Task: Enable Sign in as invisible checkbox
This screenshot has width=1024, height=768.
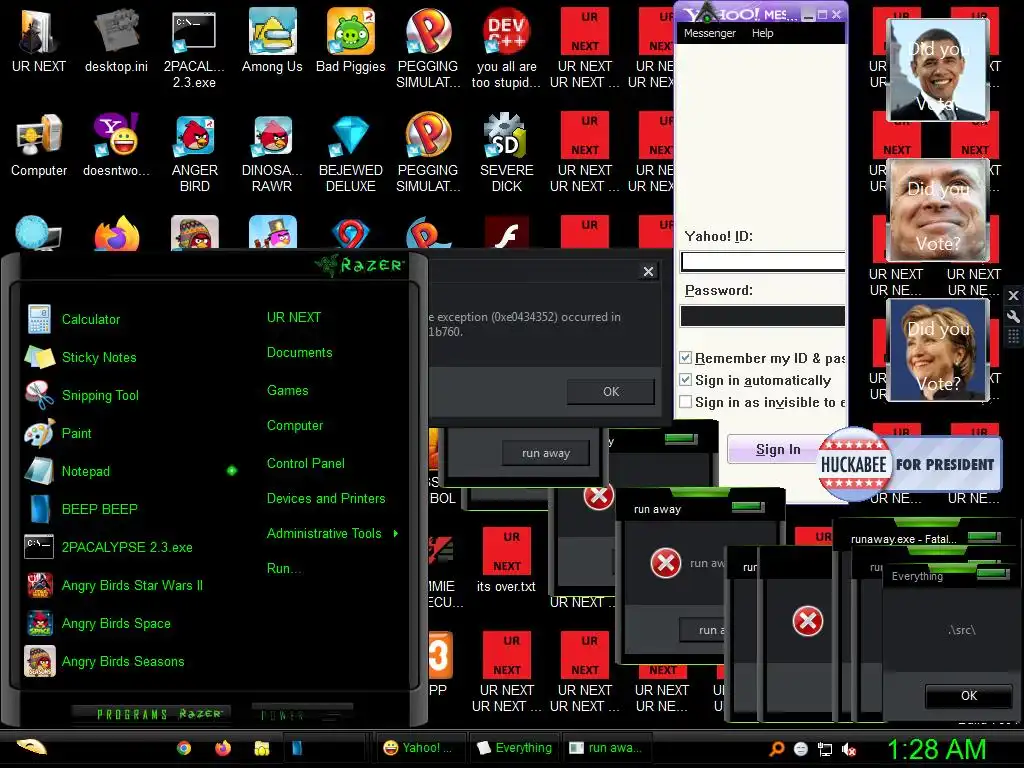Action: pyautogui.click(x=685, y=402)
